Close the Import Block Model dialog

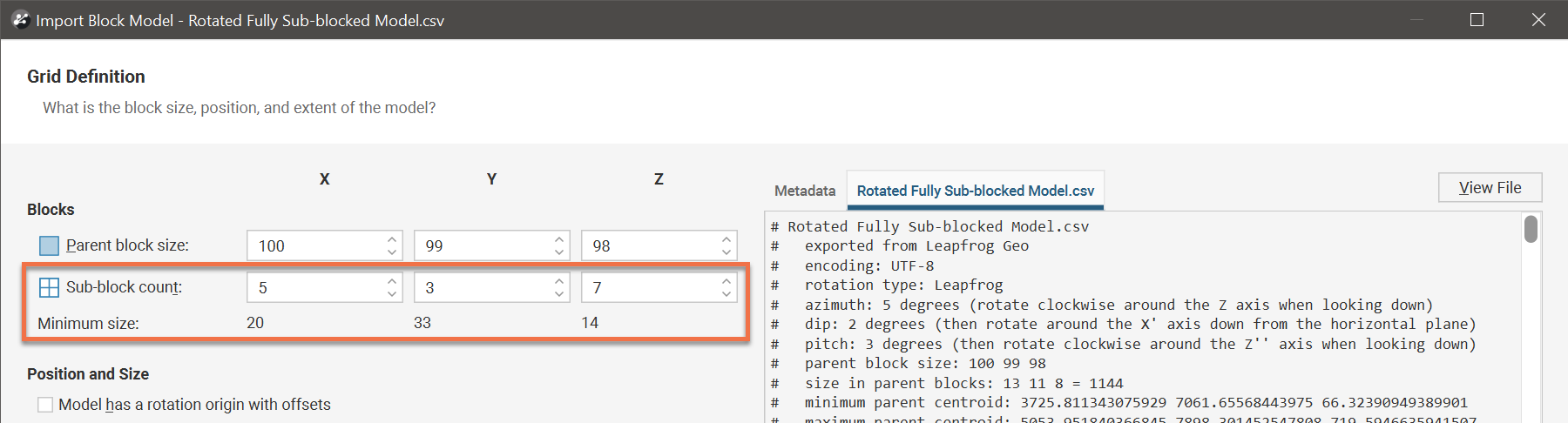[x=1538, y=19]
